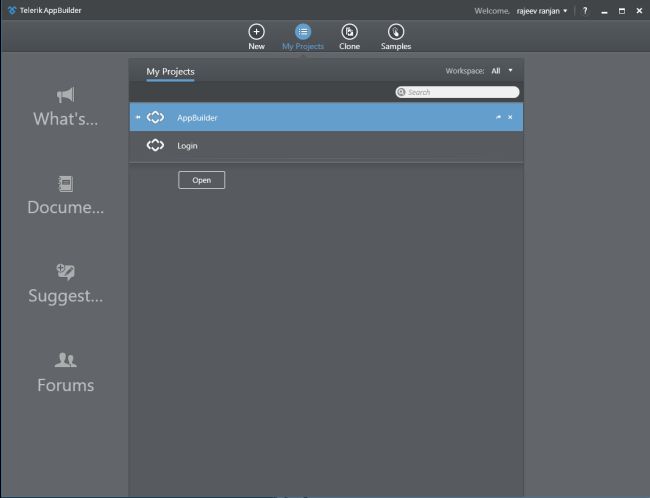Maximize the AppBuilder window
This screenshot has height=498, width=650.
pos(622,11)
